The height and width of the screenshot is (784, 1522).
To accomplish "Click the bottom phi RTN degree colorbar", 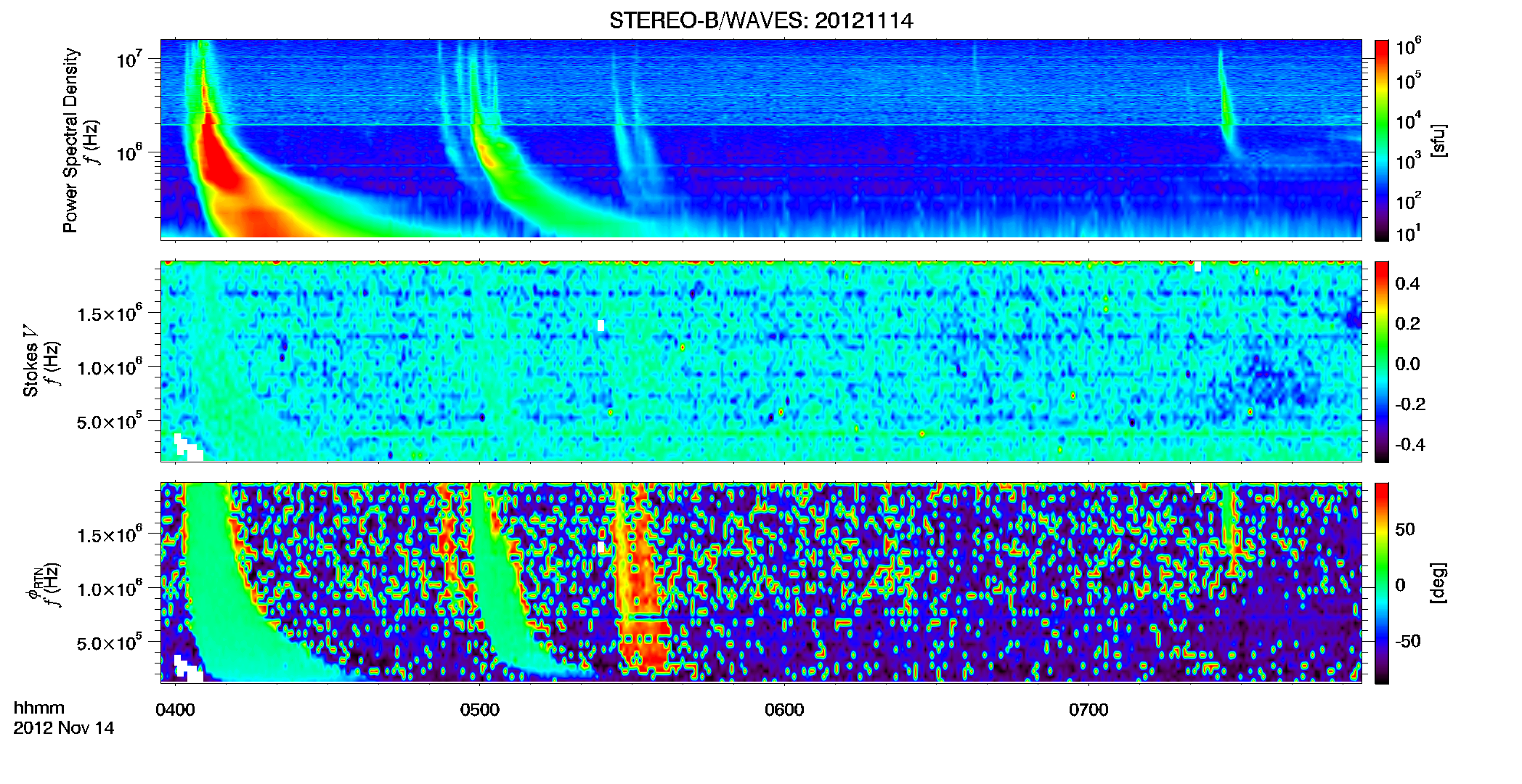I will point(1382,583).
